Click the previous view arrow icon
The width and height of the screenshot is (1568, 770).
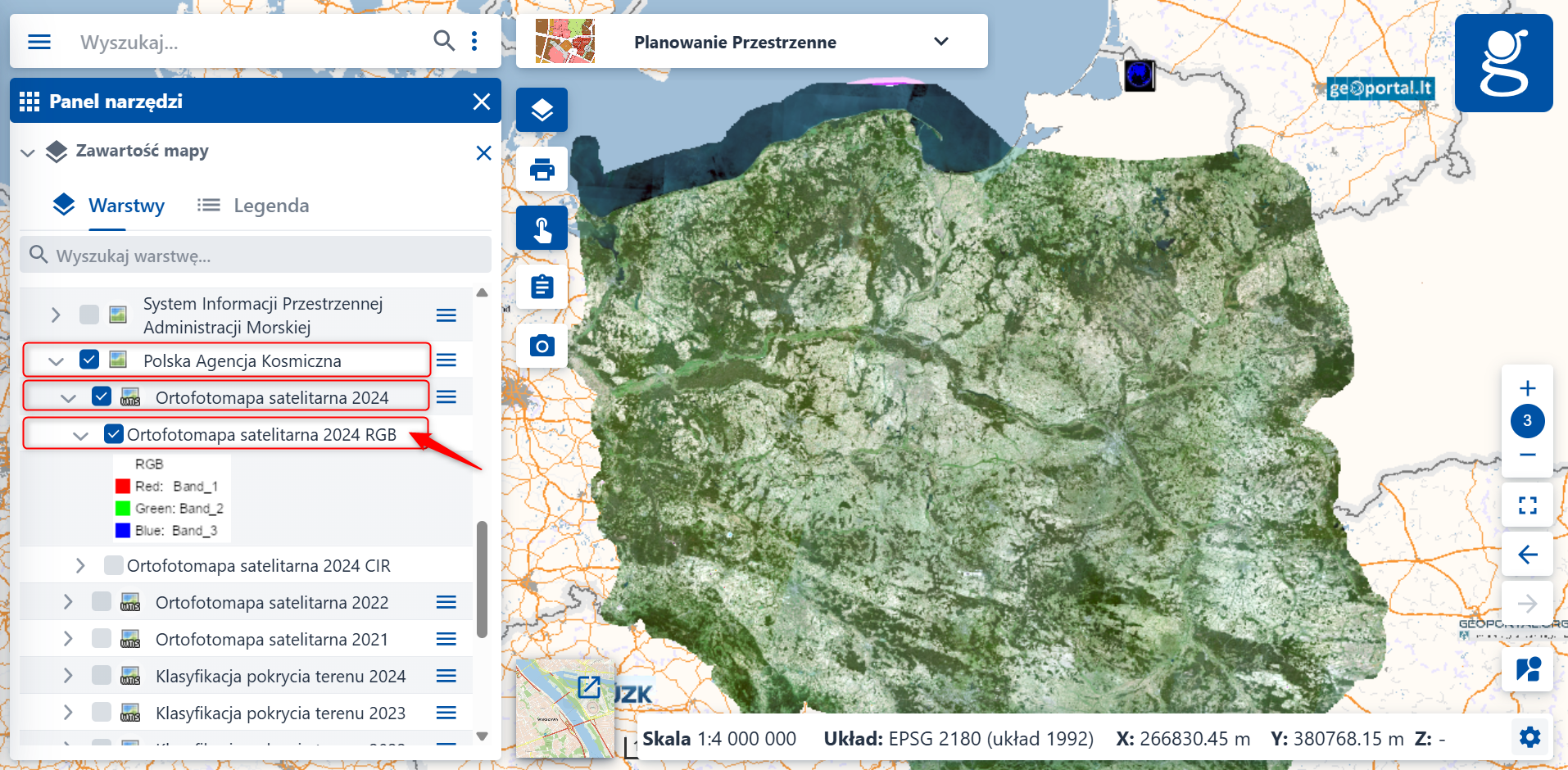pos(1527,555)
